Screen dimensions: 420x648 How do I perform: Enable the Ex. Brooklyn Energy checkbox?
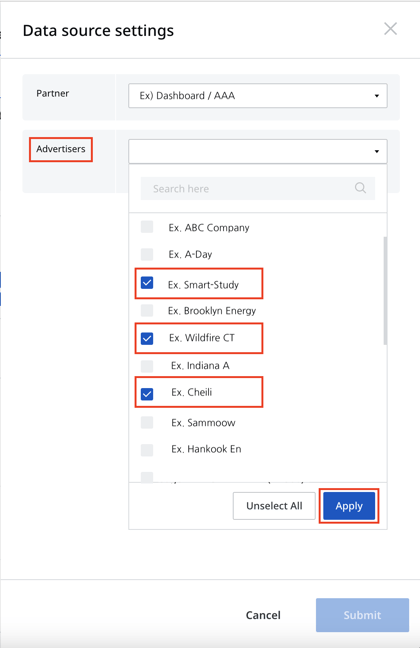147,310
